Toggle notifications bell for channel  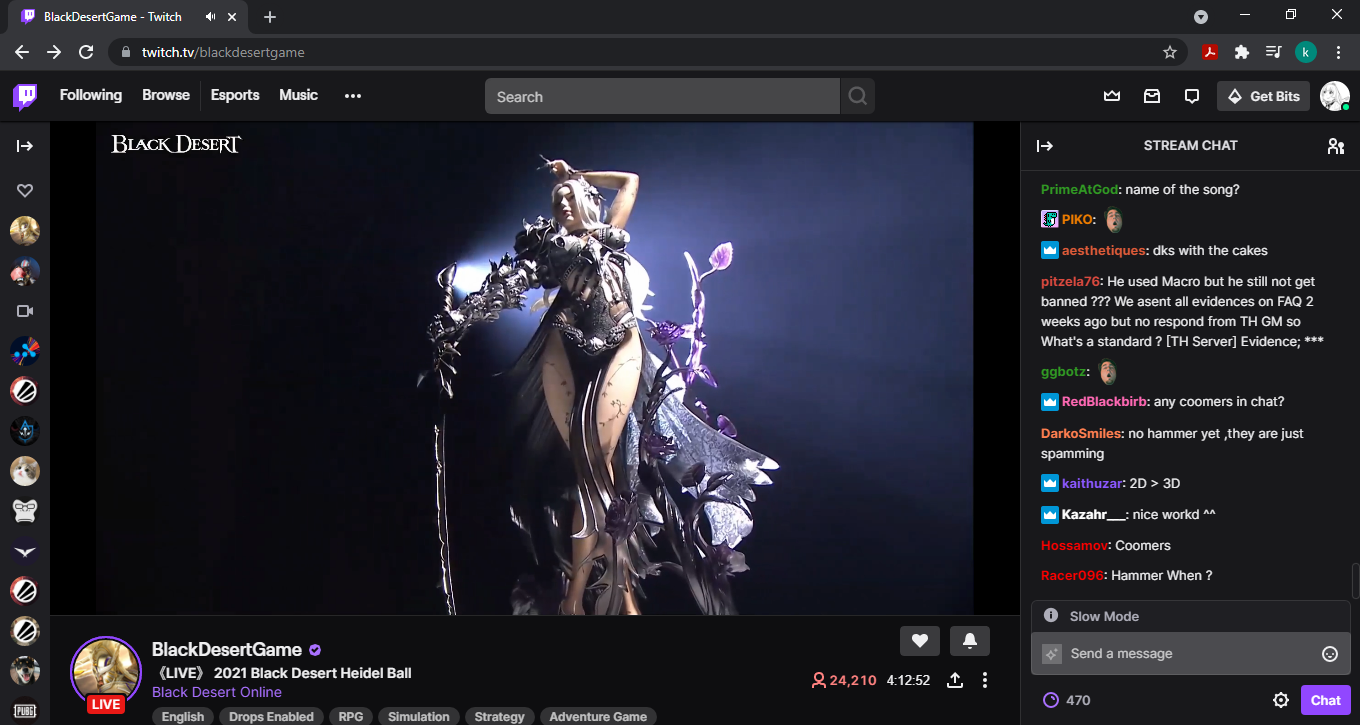970,641
